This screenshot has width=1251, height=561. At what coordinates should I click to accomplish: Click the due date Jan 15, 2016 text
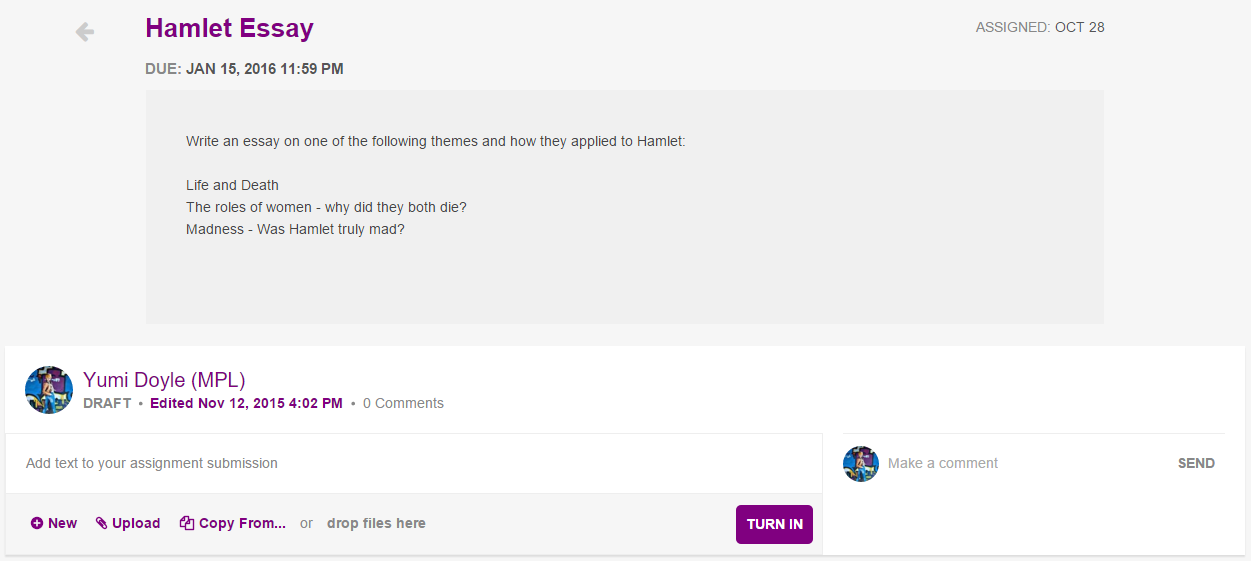click(x=264, y=69)
